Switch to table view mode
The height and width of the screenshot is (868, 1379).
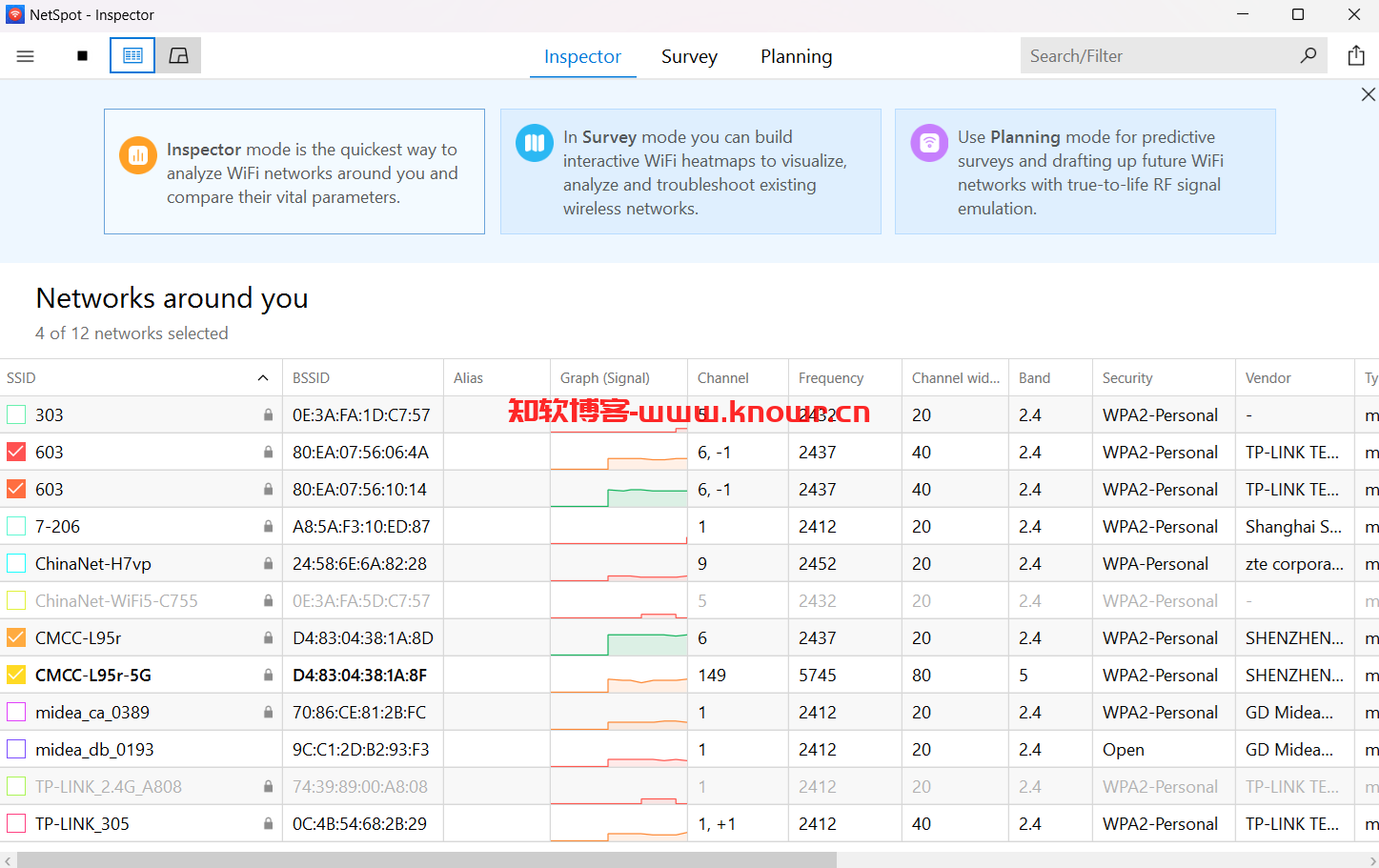[x=132, y=56]
